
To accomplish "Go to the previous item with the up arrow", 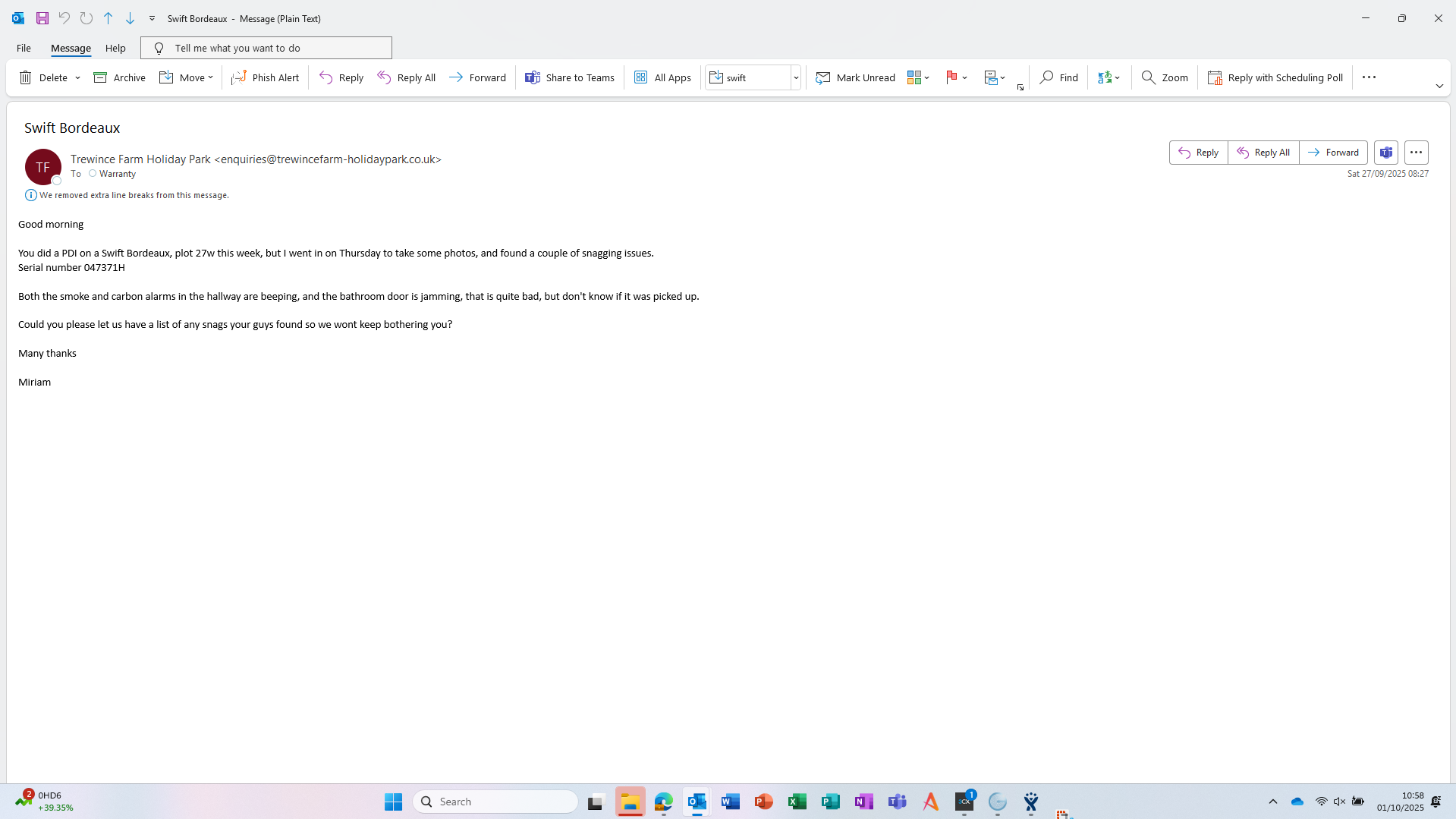I will (108, 18).
